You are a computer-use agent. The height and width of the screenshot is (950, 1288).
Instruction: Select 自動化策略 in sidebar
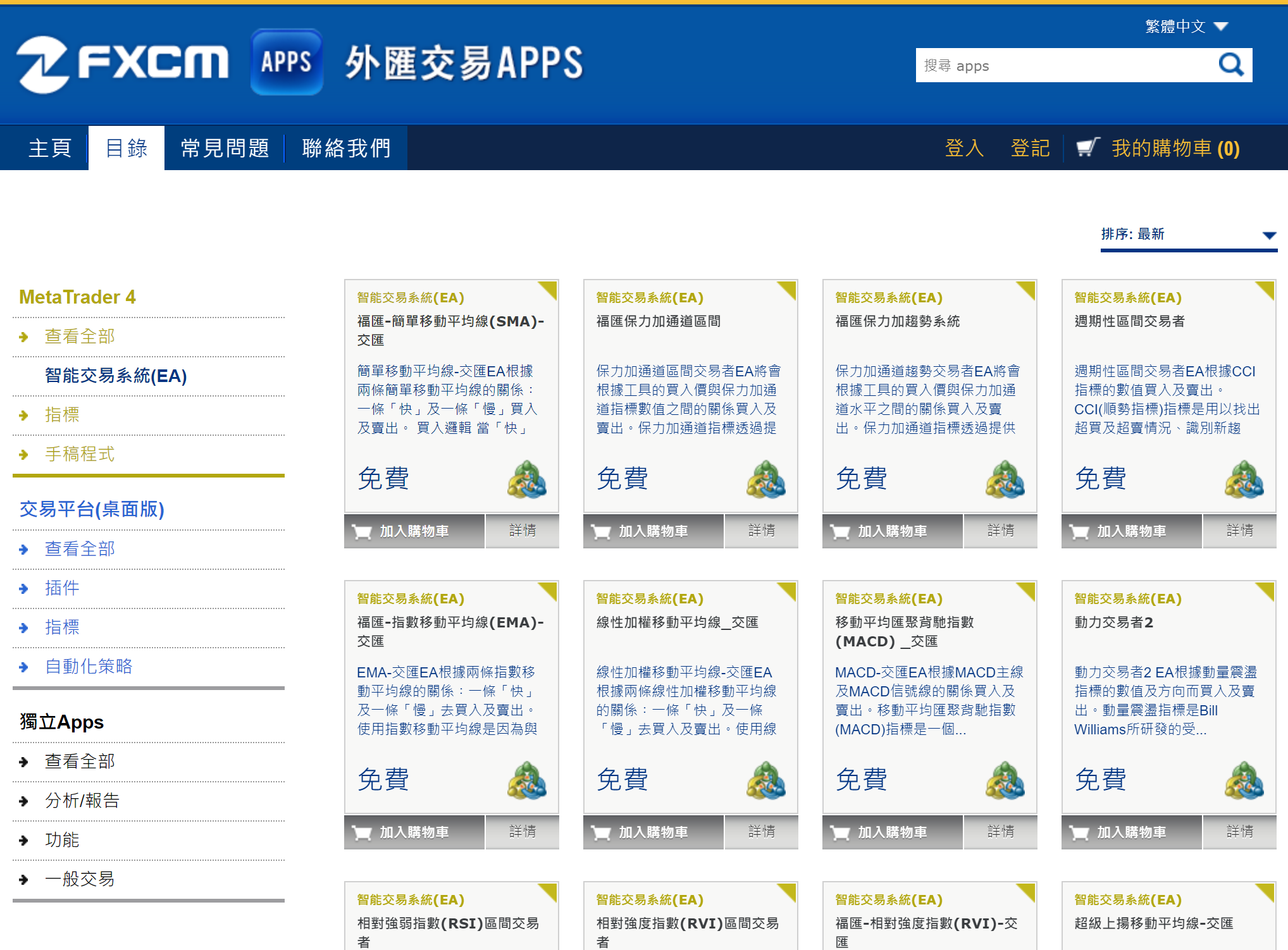tap(89, 667)
